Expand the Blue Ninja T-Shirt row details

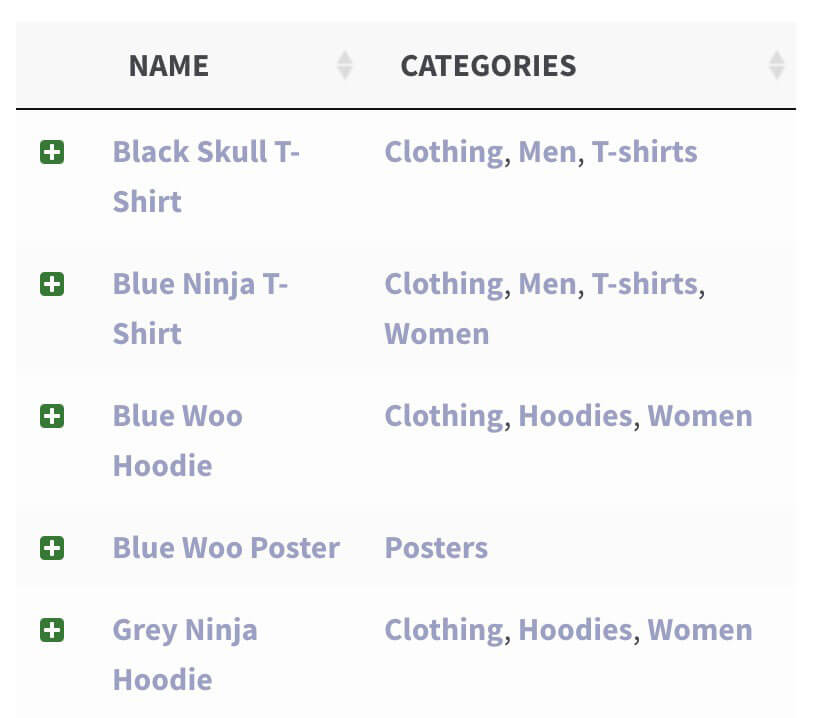tap(52, 285)
